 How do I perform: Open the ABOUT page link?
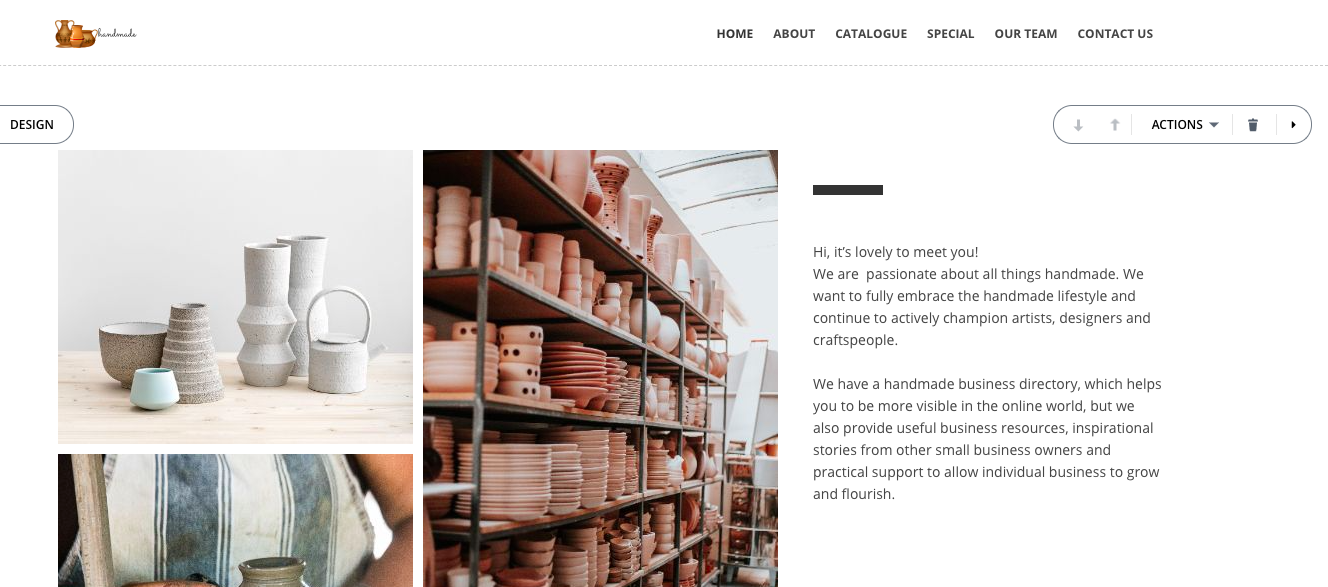794,34
